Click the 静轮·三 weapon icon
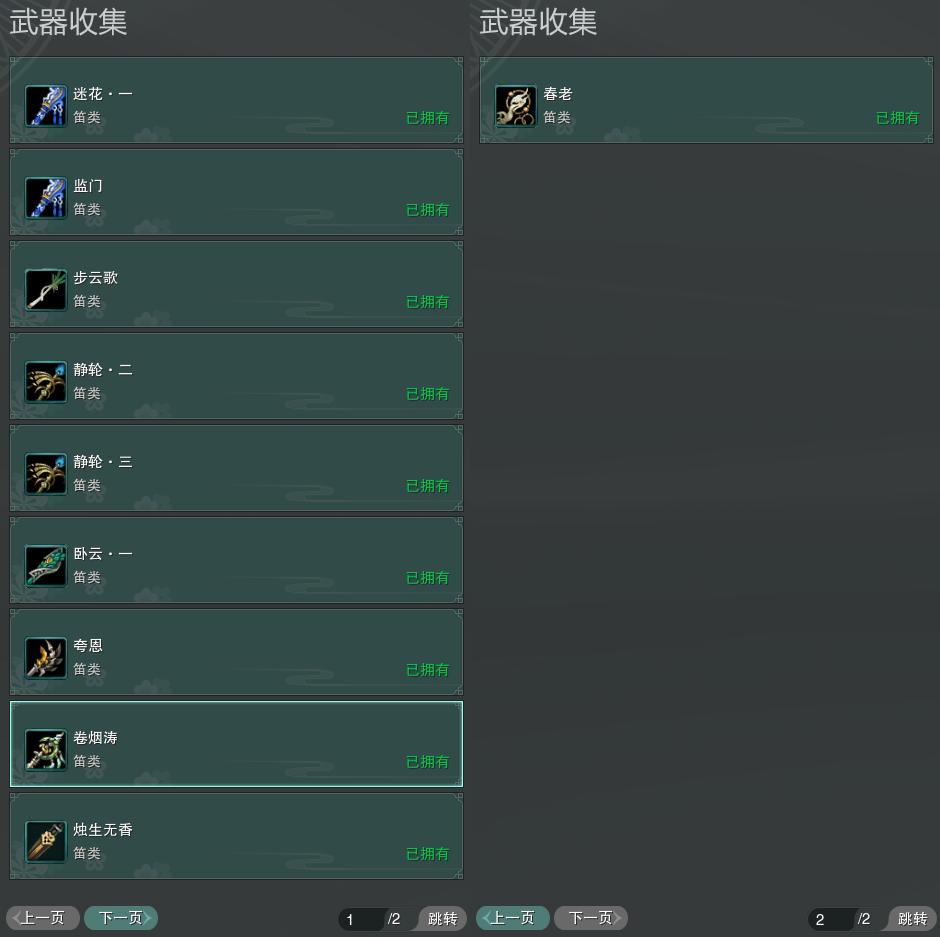940x937 pixels. [x=46, y=474]
